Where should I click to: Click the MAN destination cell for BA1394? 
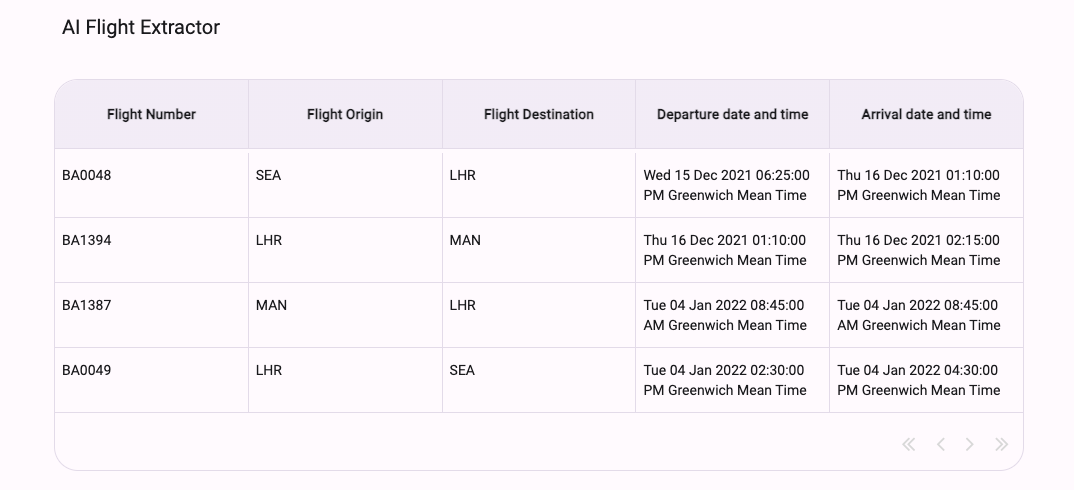coord(465,240)
